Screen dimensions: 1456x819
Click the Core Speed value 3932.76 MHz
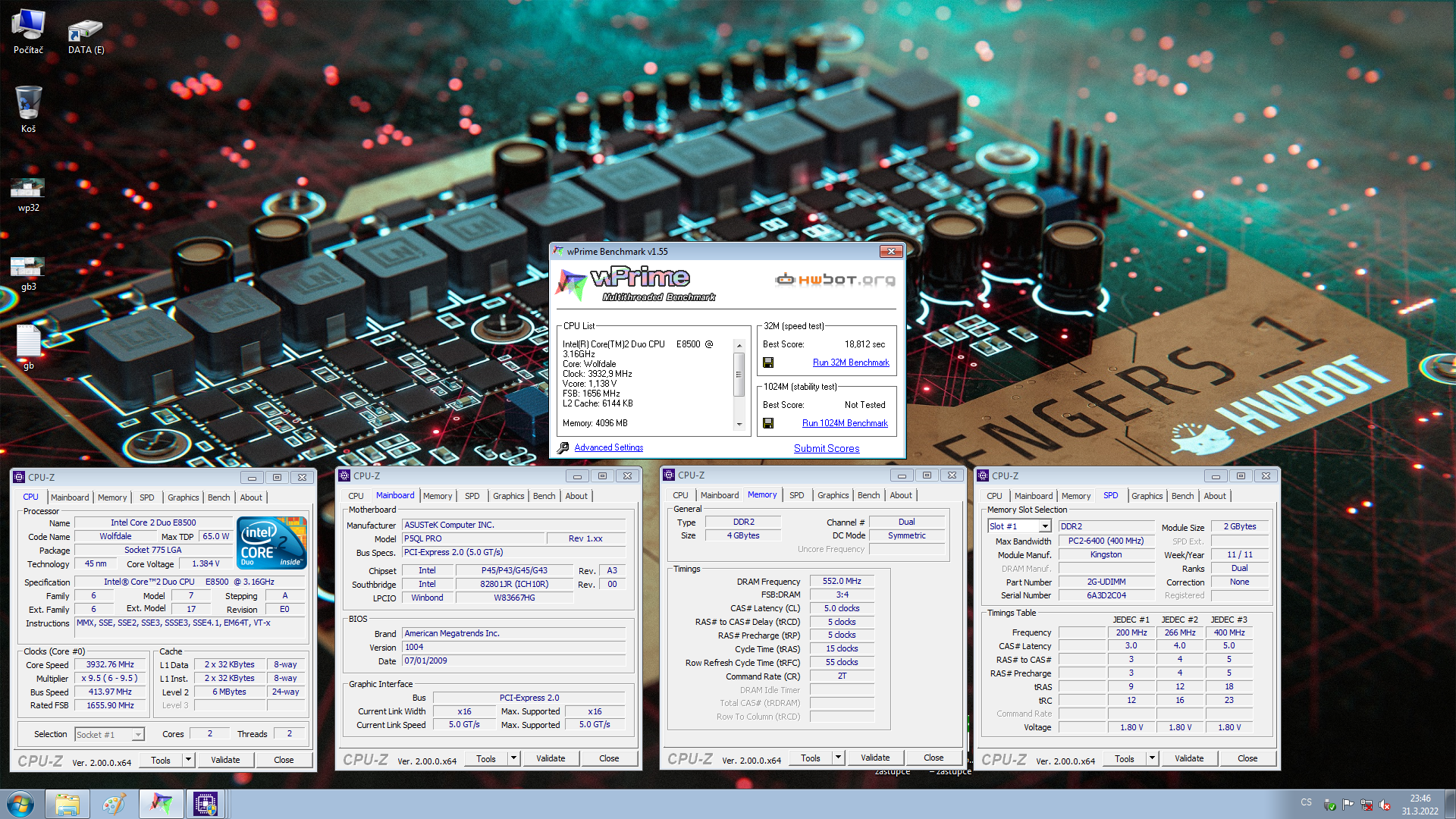(x=110, y=664)
